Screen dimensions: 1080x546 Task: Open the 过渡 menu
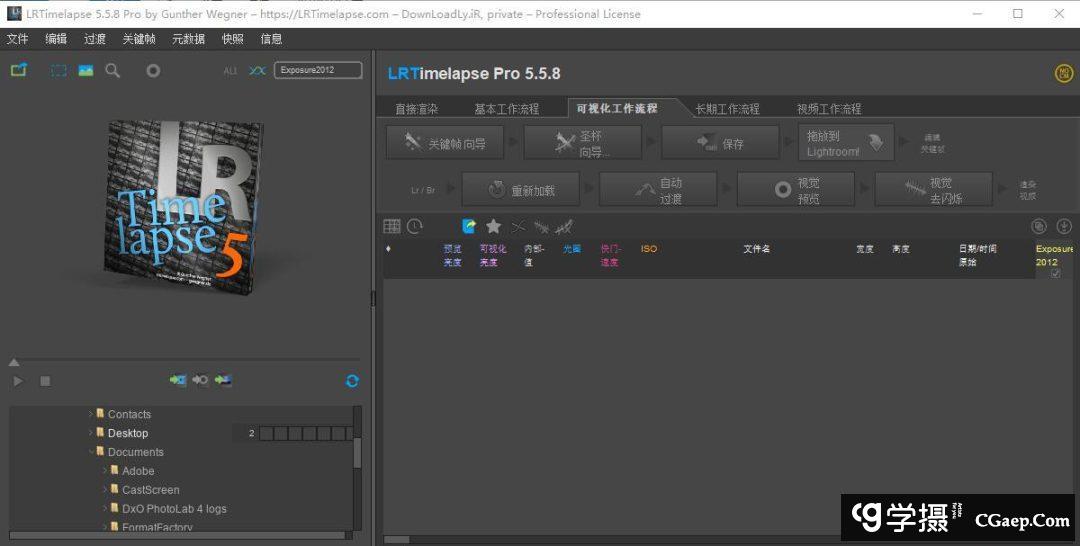click(x=95, y=39)
